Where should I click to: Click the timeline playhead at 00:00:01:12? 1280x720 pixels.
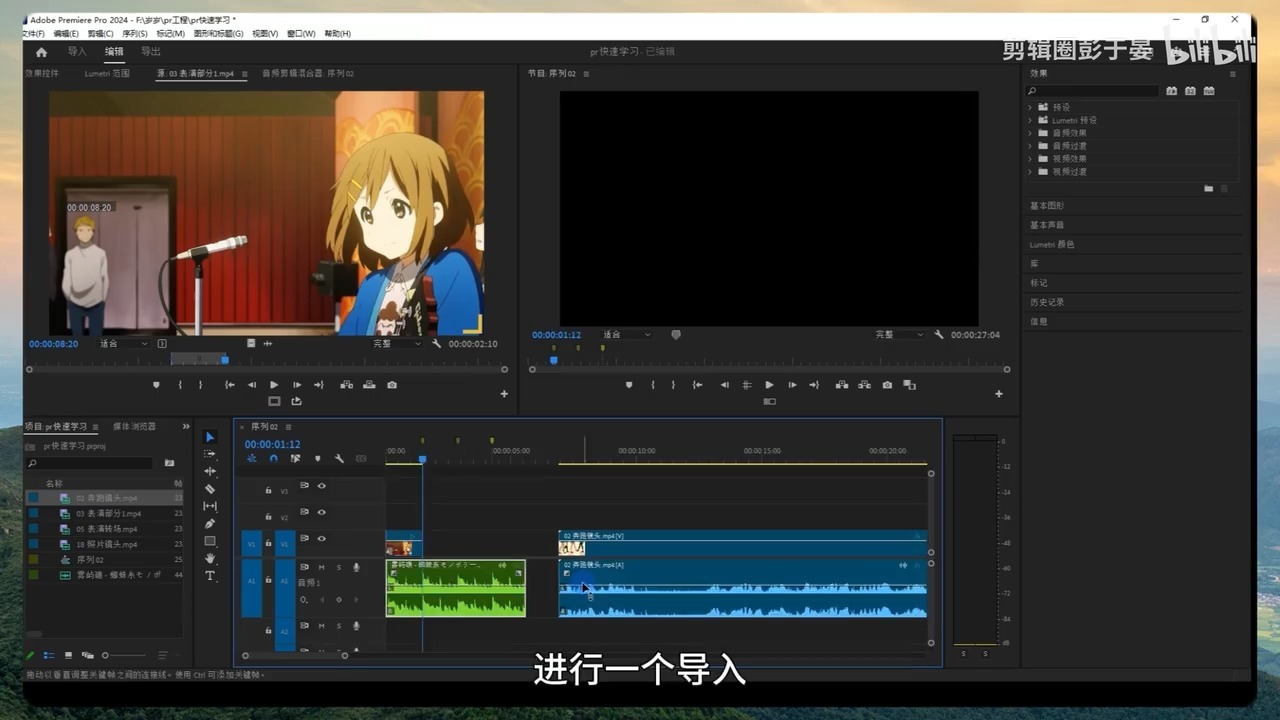[x=422, y=459]
